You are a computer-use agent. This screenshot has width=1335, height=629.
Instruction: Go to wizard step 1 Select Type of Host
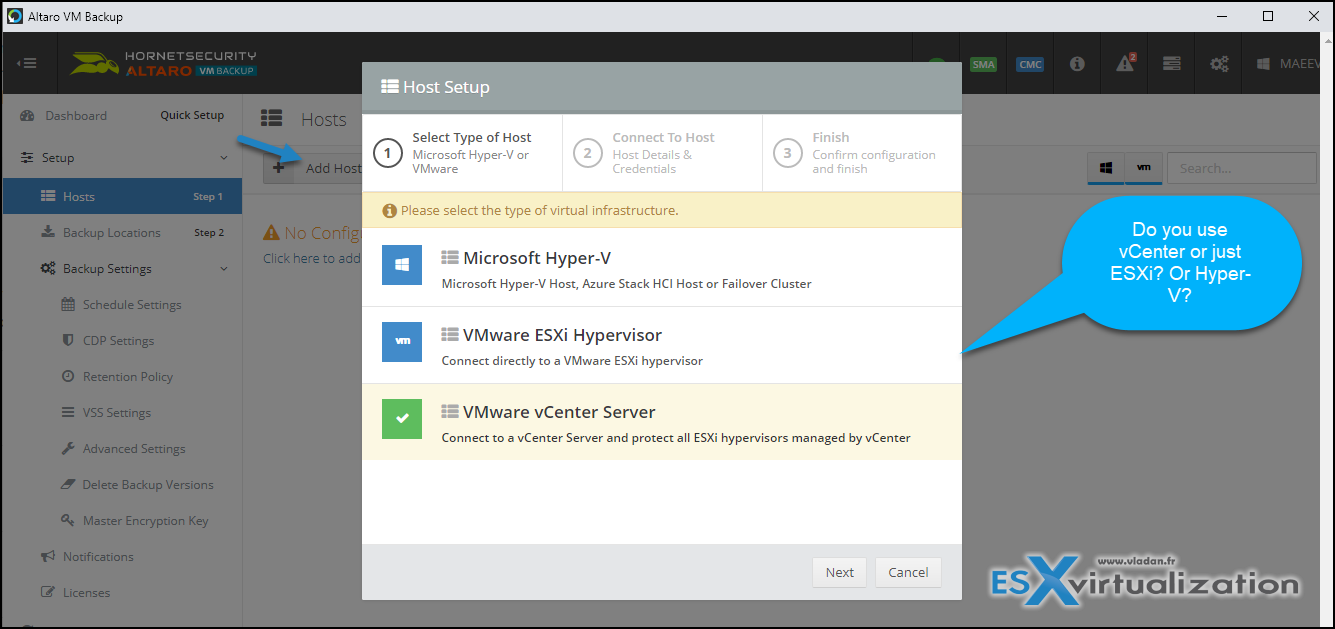[x=463, y=153]
